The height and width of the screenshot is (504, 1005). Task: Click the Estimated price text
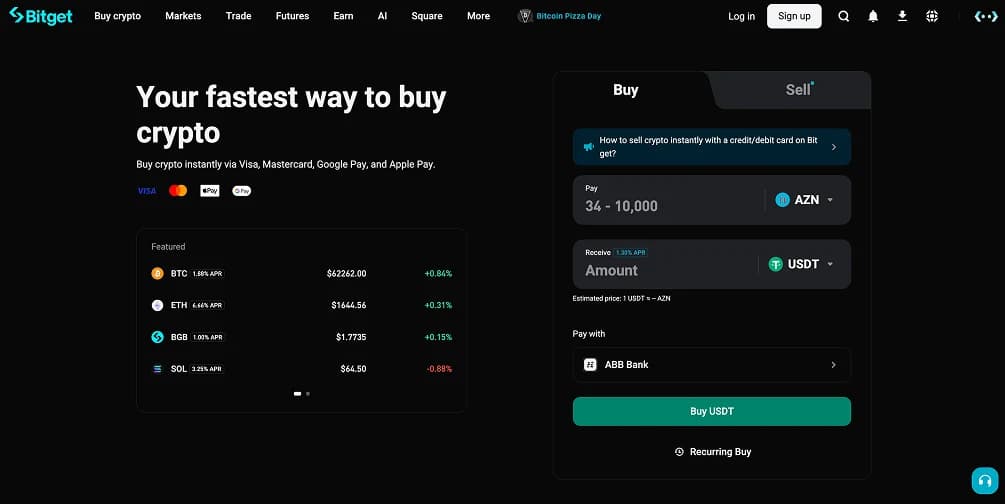(621, 298)
